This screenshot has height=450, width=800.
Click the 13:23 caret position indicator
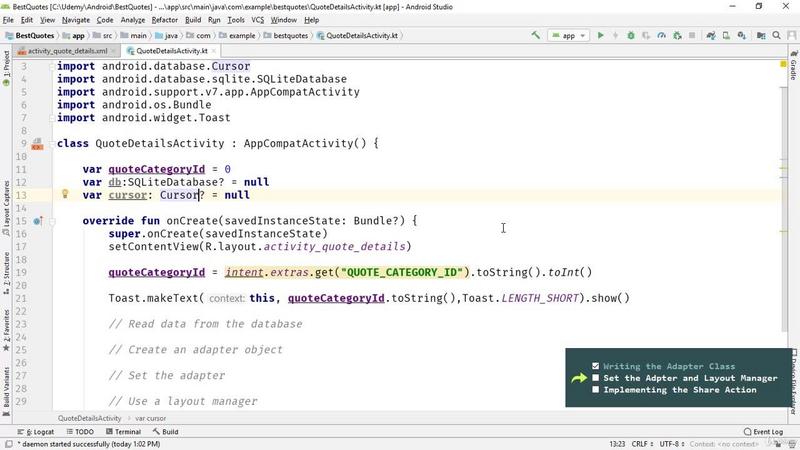[x=617, y=444]
